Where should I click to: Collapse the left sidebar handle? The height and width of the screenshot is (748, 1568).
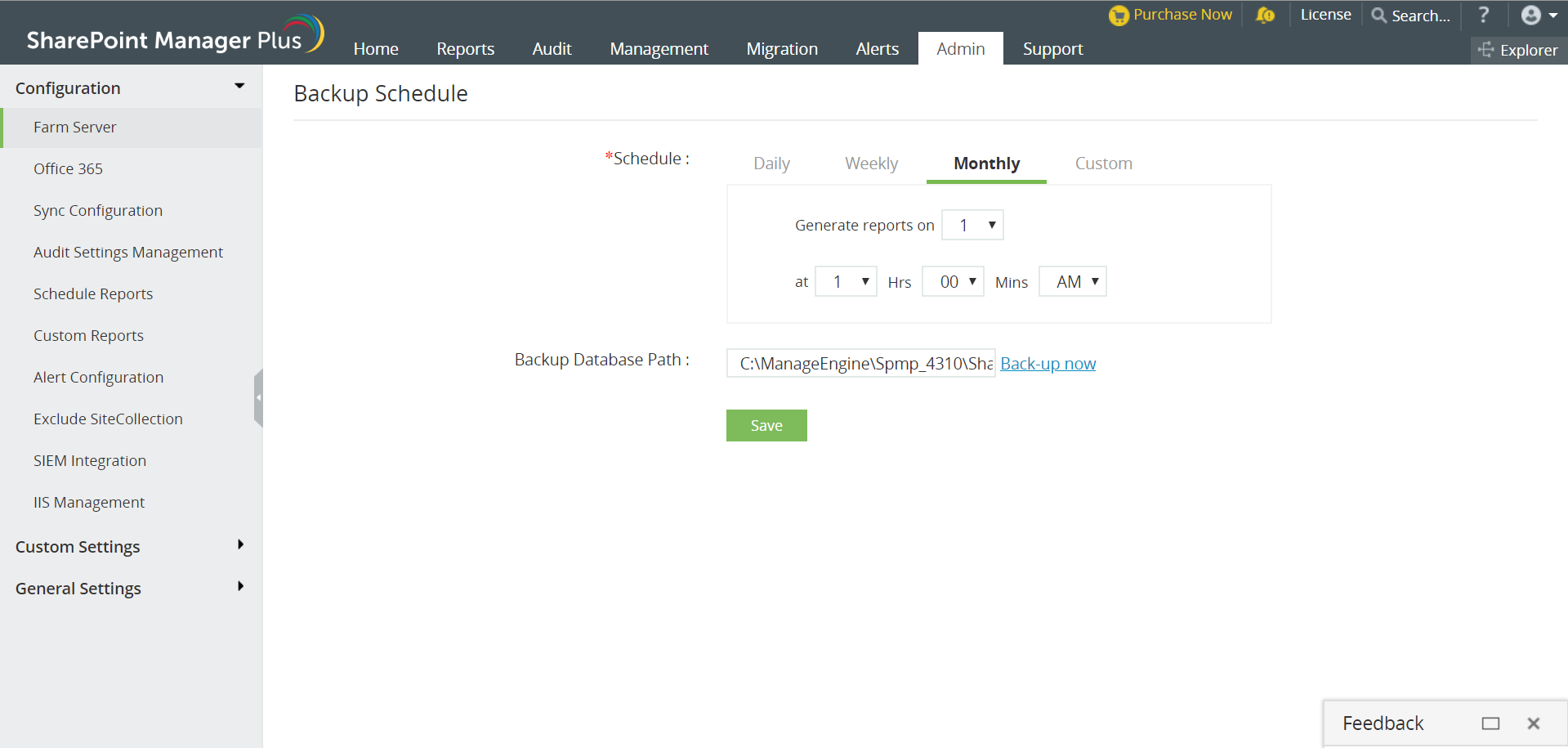pos(258,398)
